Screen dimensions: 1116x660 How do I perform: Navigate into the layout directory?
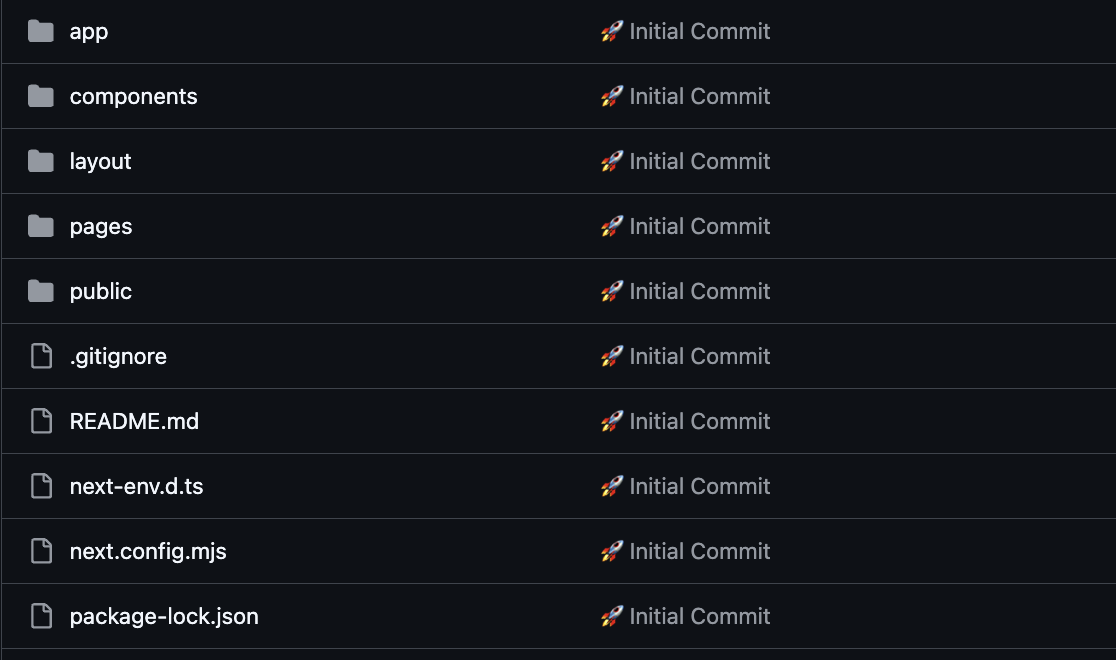click(100, 161)
